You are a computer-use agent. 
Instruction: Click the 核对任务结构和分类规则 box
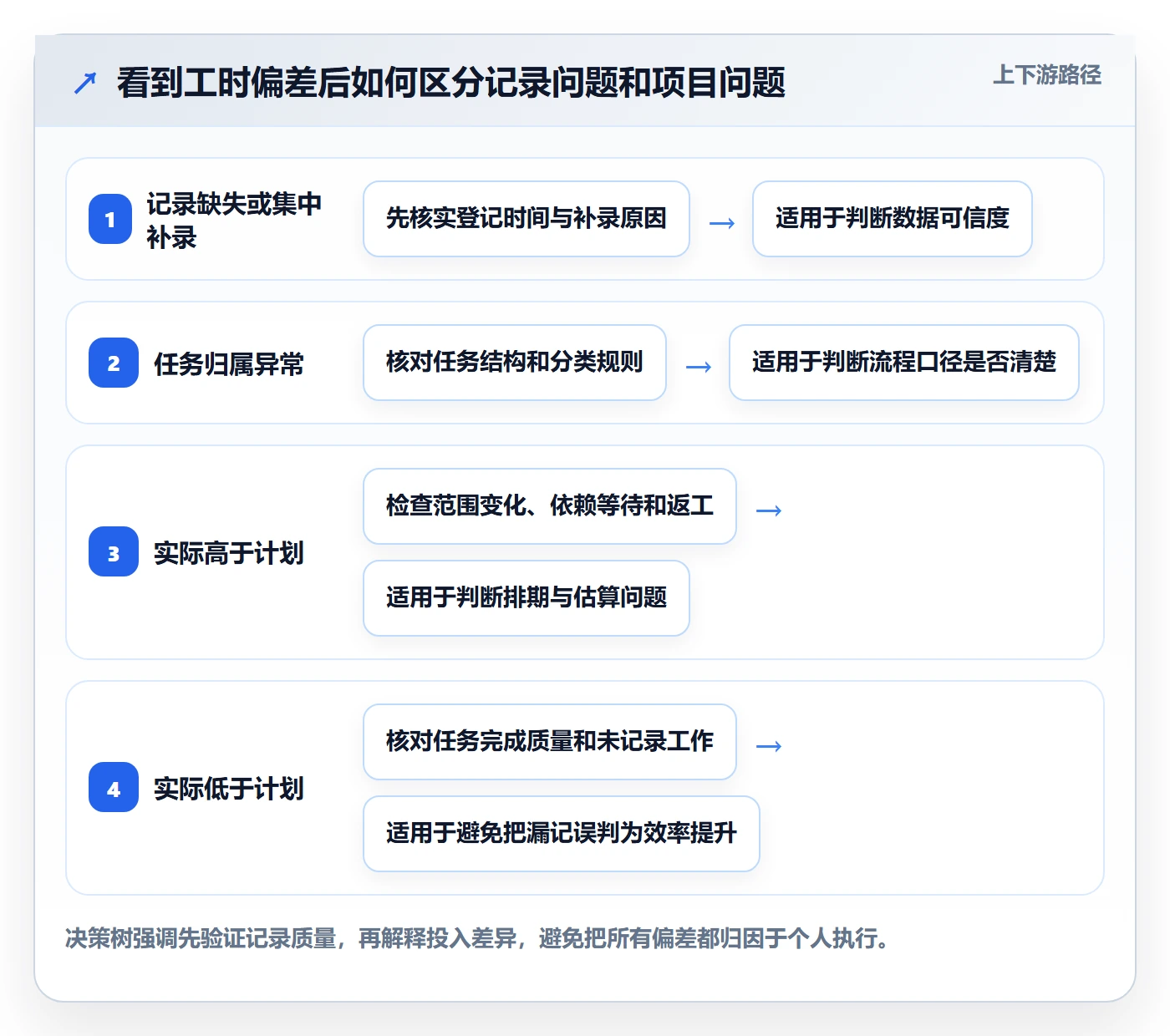pos(515,363)
